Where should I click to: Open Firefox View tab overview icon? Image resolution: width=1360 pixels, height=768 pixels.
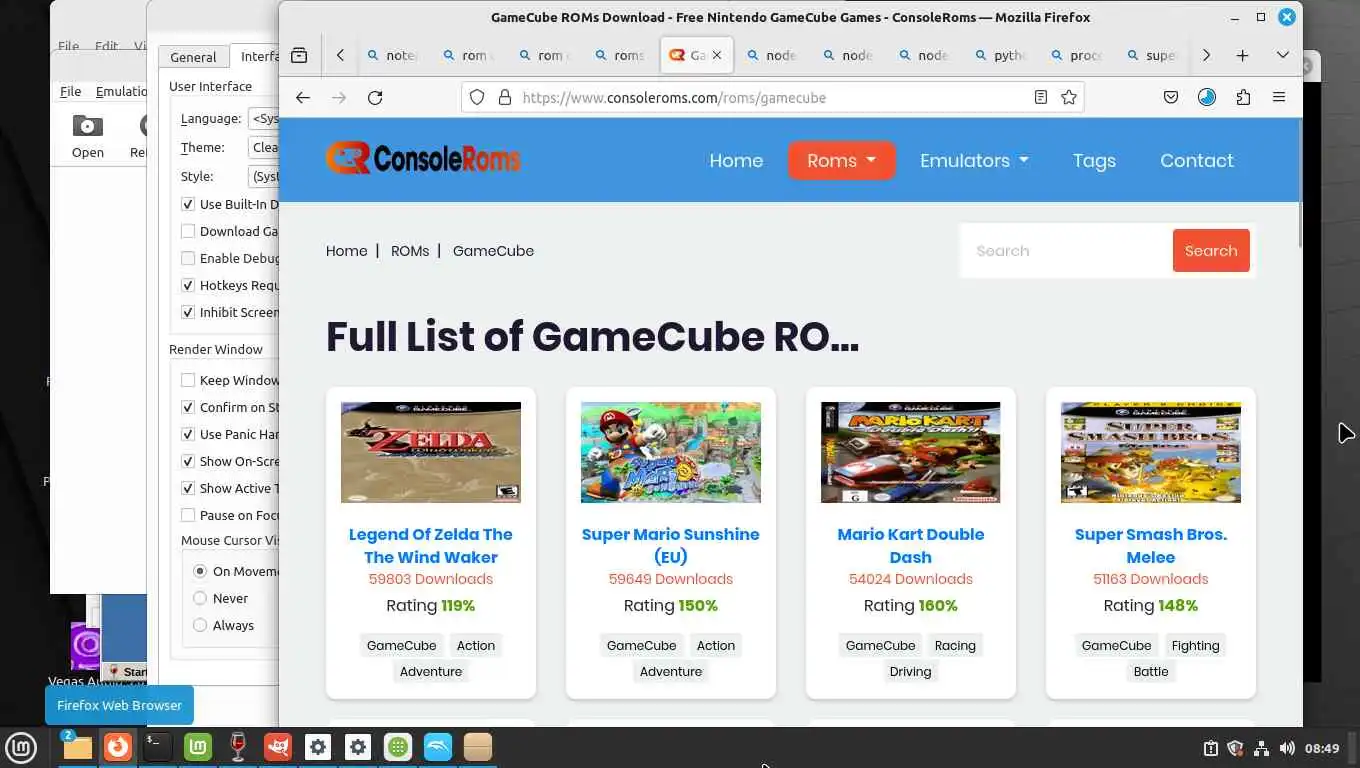[299, 55]
